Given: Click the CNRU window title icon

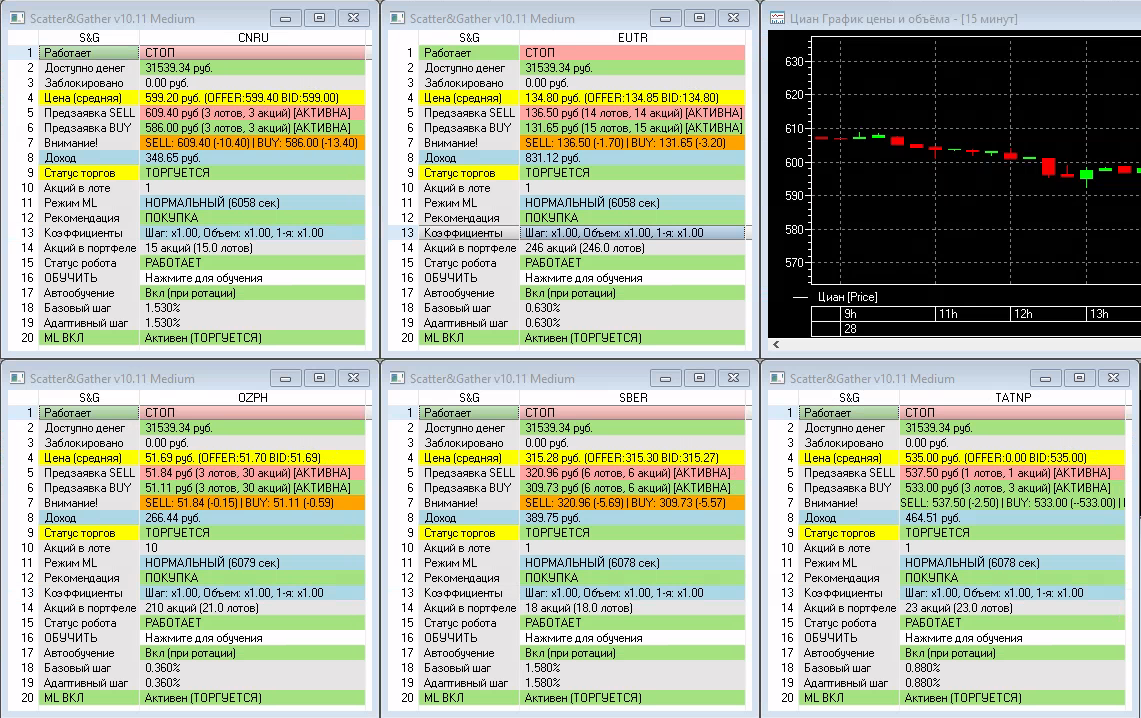Looking at the screenshot, I should 17,18.
